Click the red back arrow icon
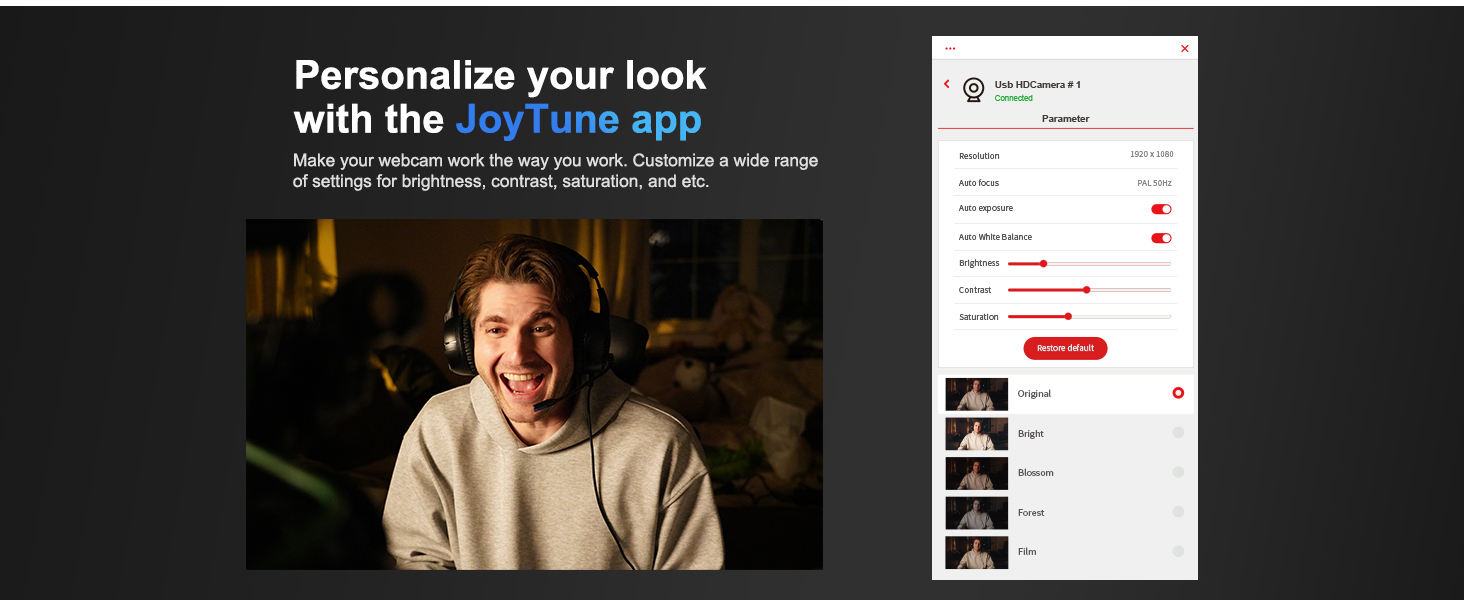This screenshot has width=1464, height=600. pyautogui.click(x=947, y=84)
